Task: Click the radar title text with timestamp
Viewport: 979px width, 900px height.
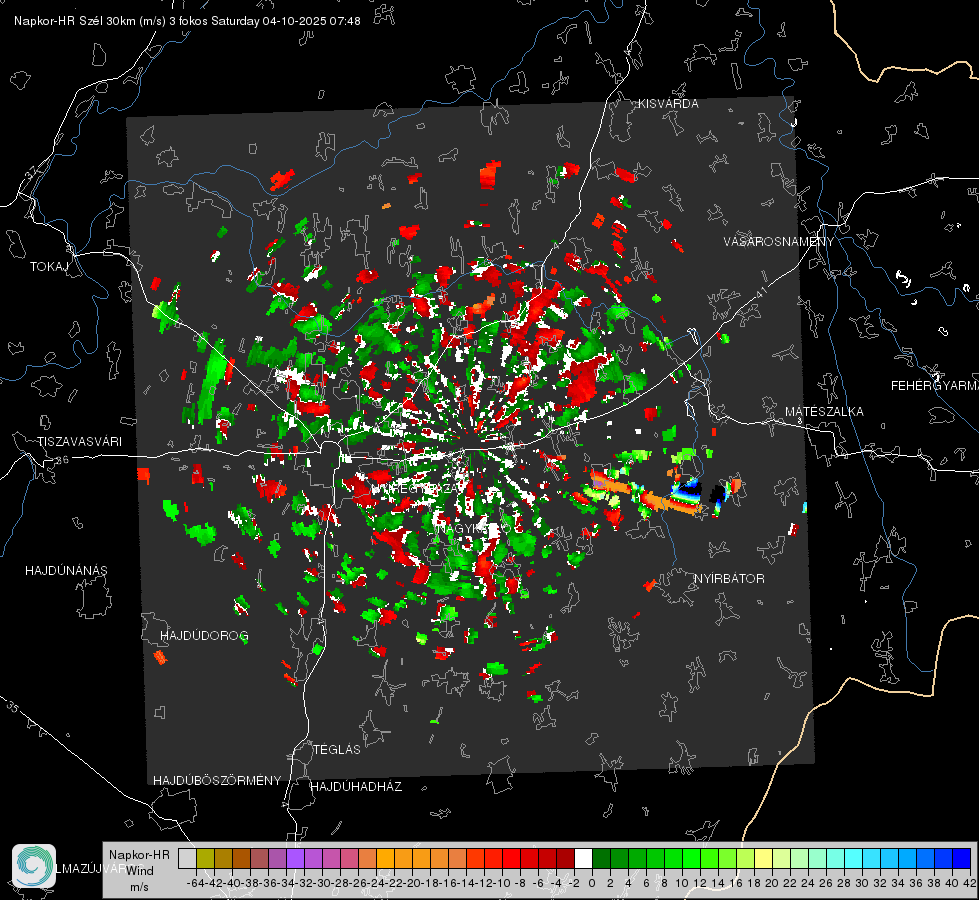Action: tap(187, 21)
